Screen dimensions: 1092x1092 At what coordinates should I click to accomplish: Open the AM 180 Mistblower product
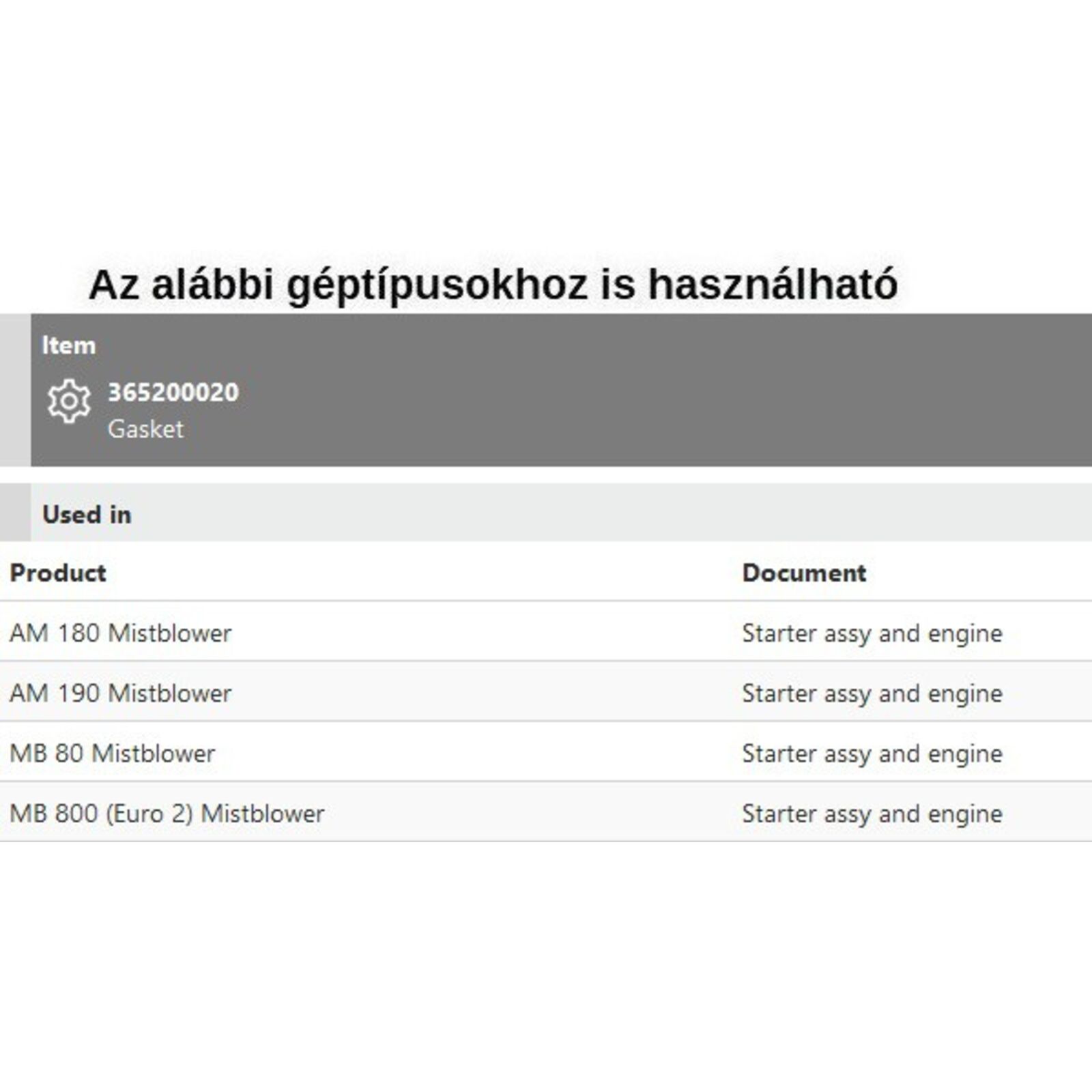point(121,633)
